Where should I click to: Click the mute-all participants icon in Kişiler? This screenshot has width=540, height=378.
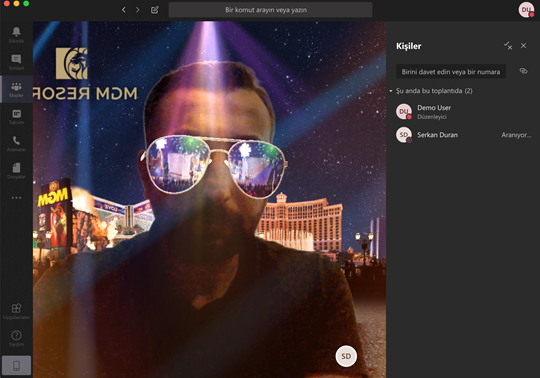click(508, 46)
